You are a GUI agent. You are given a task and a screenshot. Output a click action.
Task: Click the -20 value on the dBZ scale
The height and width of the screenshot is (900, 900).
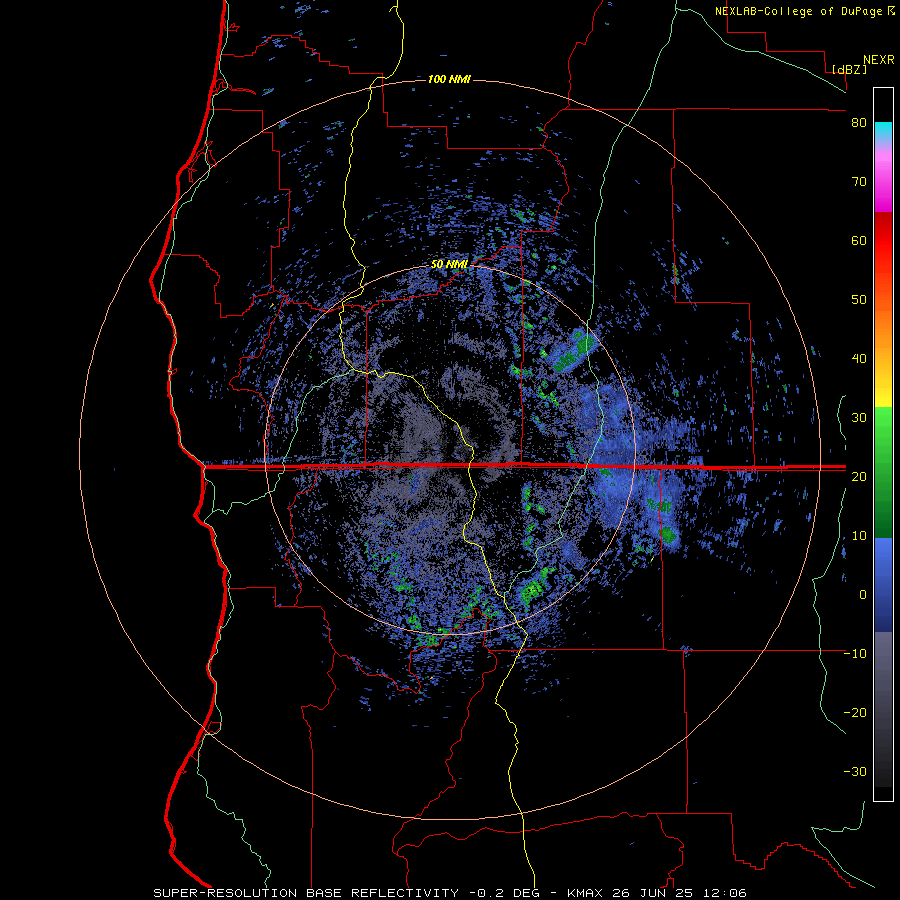855,712
